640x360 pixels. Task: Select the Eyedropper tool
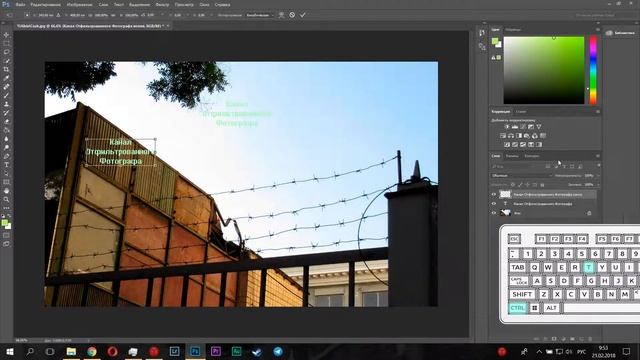tap(6, 78)
